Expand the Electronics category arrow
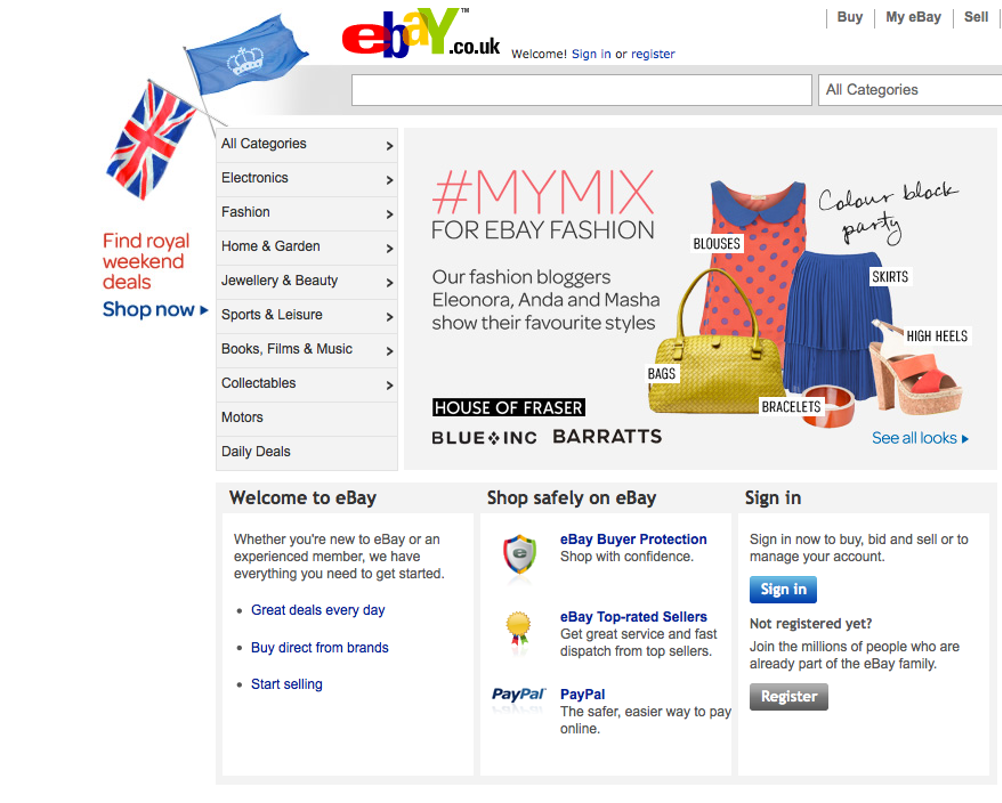This screenshot has width=1002, height=803. click(389, 180)
